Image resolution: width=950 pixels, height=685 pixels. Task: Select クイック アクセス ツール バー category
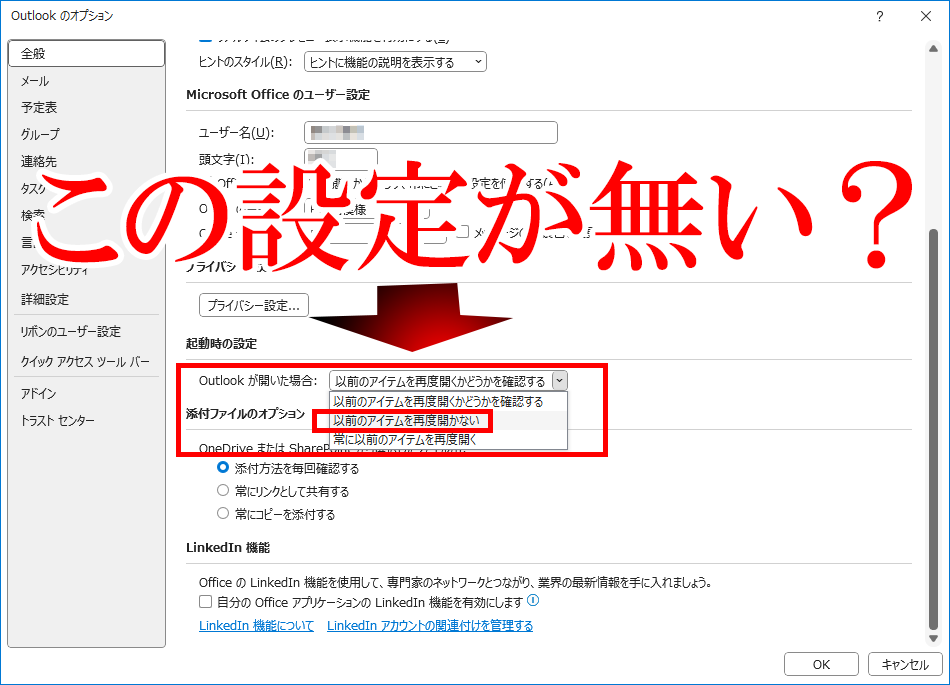click(x=87, y=362)
